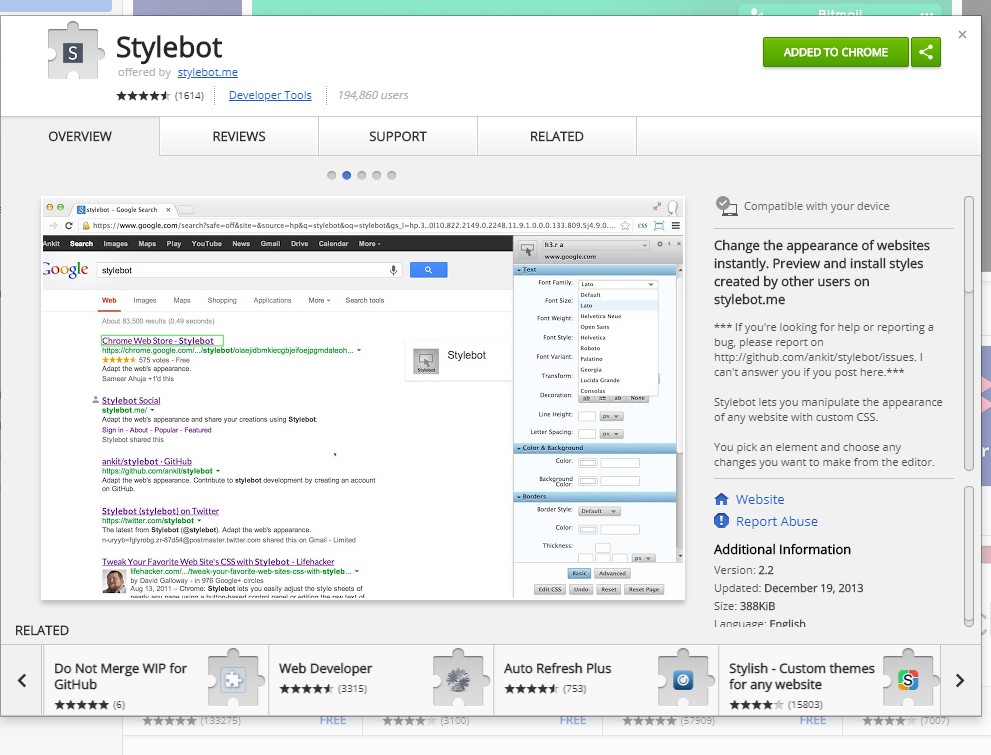Click the left arrow of the Related carousel

(x=20, y=680)
